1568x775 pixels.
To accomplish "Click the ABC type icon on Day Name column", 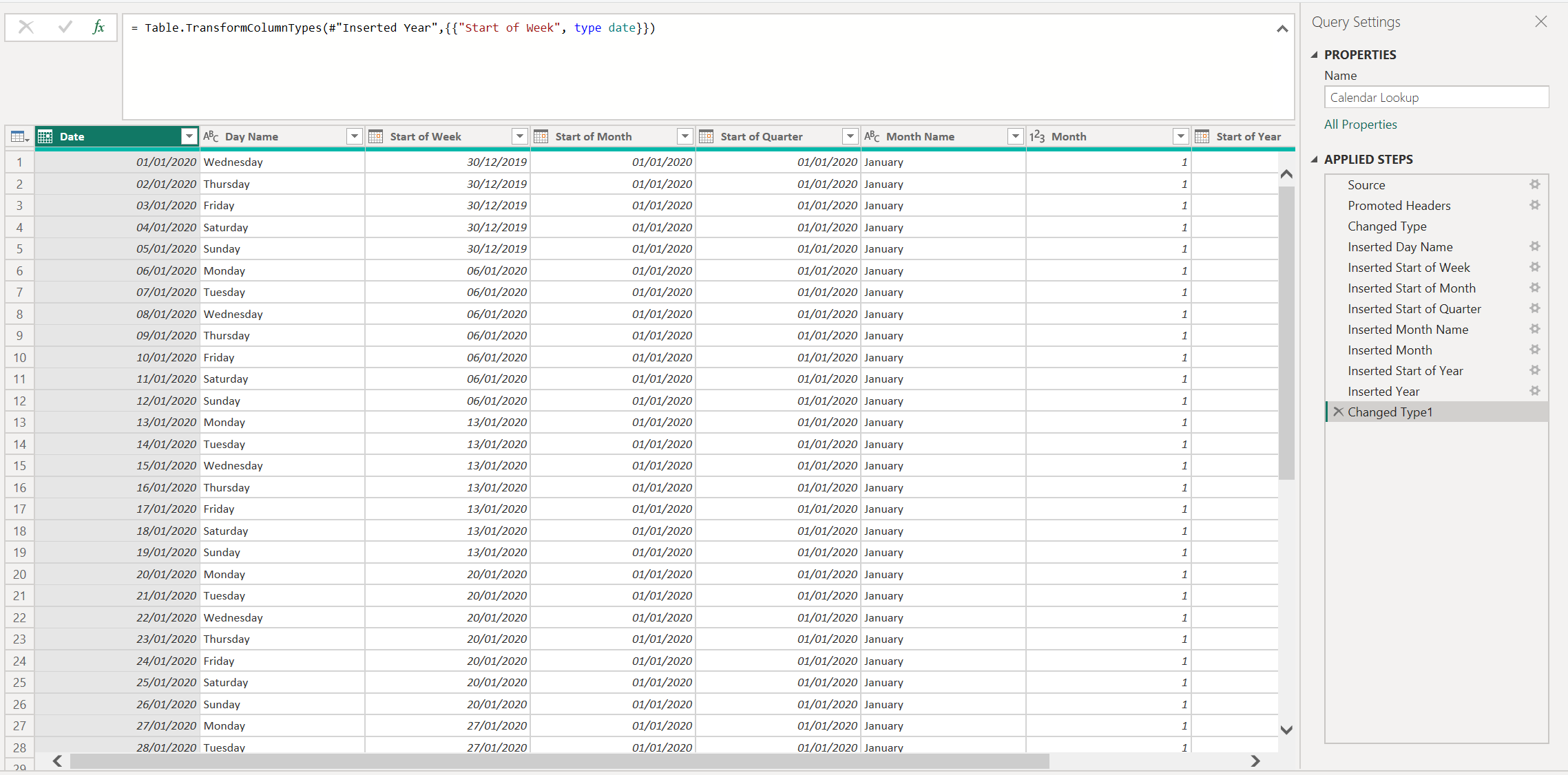I will [x=211, y=136].
